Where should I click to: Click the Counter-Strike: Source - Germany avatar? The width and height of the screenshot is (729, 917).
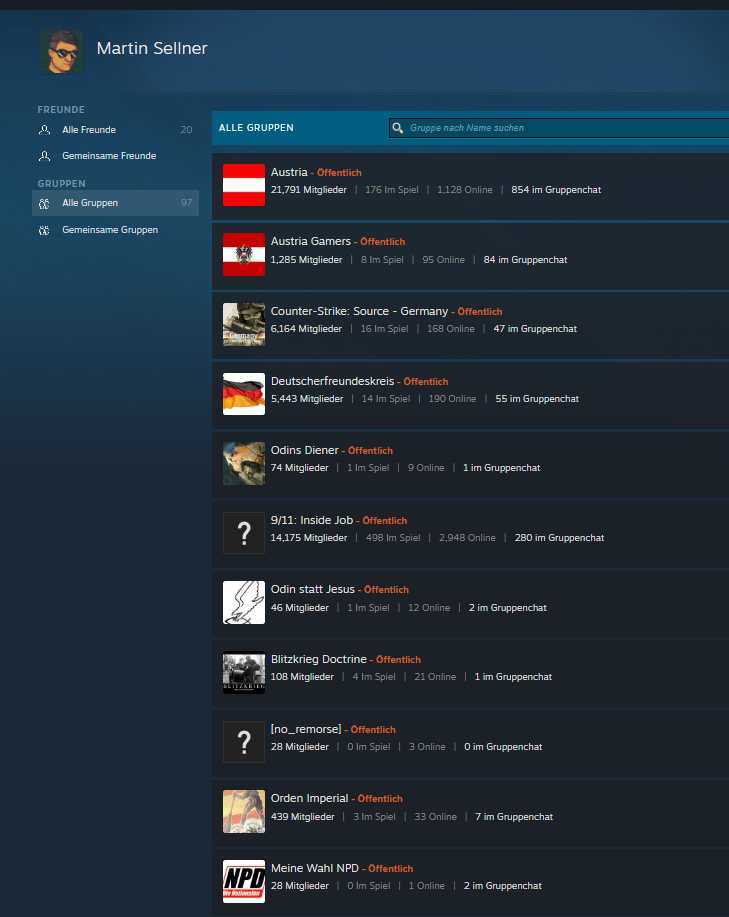[244, 324]
